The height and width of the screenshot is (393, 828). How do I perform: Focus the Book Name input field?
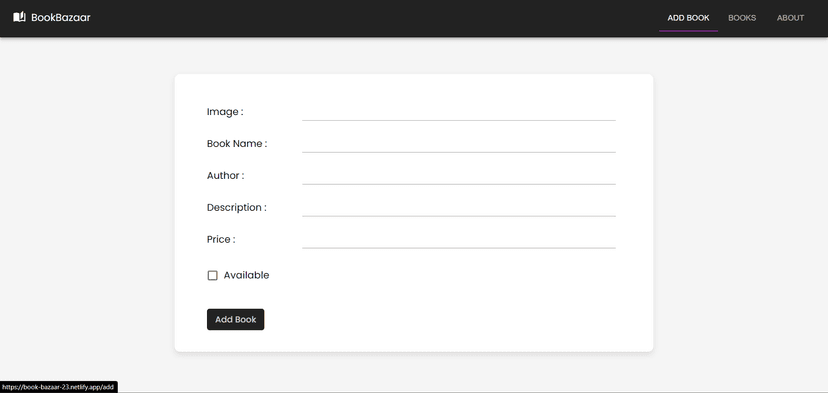pyautogui.click(x=459, y=144)
